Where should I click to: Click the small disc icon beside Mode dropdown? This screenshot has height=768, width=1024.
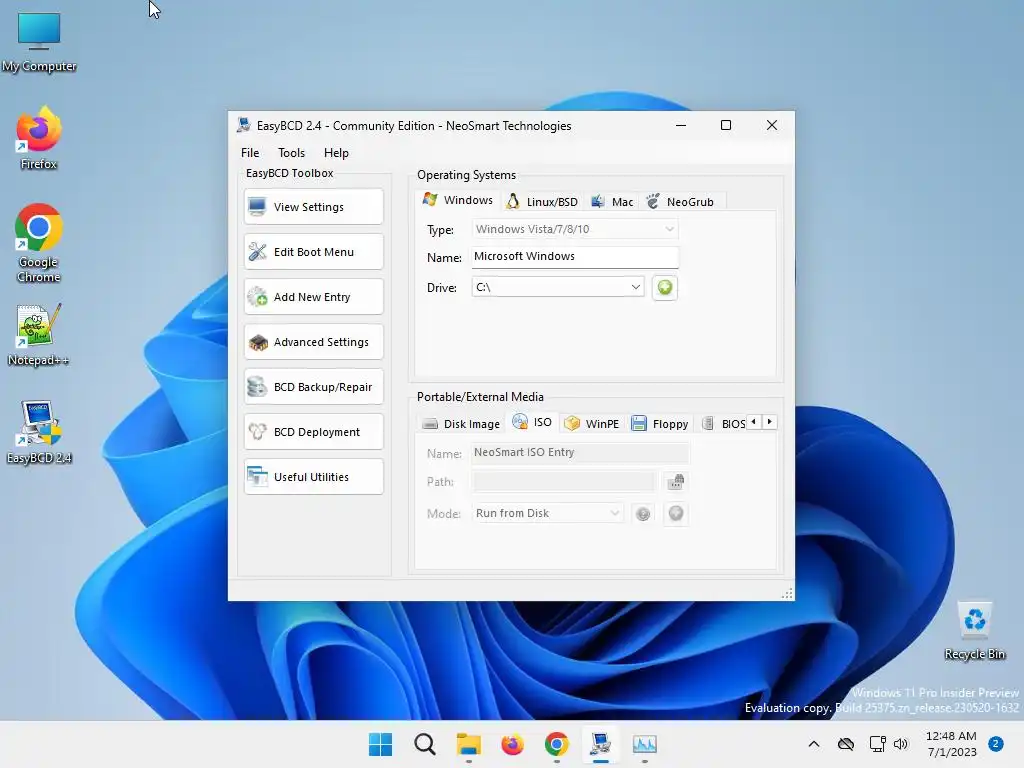(643, 514)
